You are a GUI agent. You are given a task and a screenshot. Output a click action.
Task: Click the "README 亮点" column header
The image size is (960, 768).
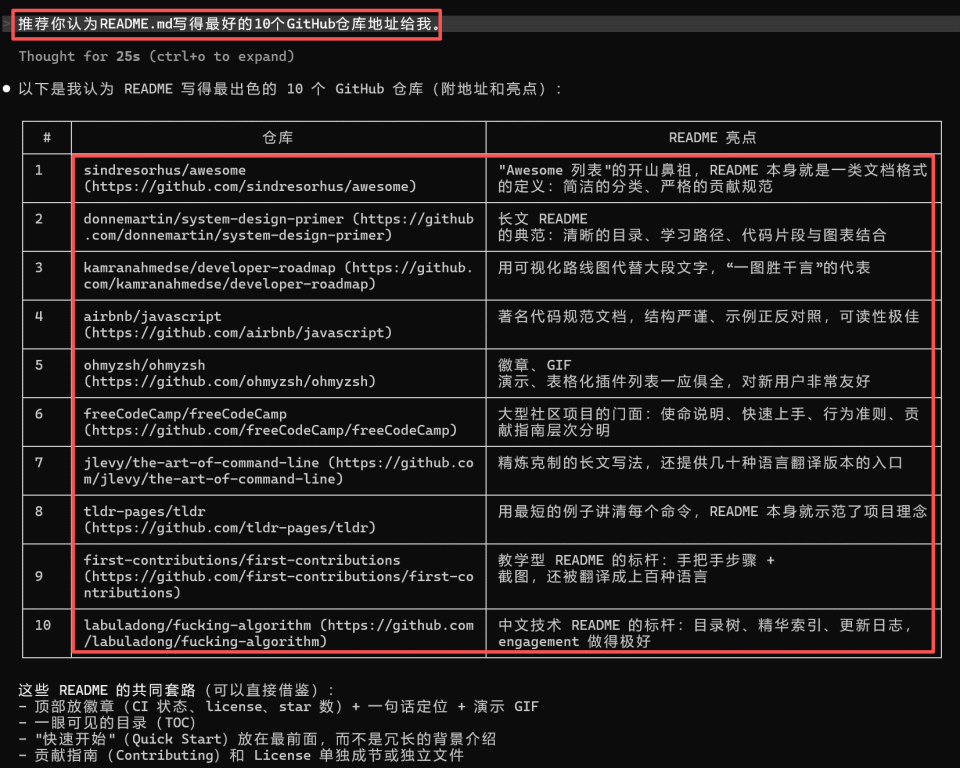(713, 138)
